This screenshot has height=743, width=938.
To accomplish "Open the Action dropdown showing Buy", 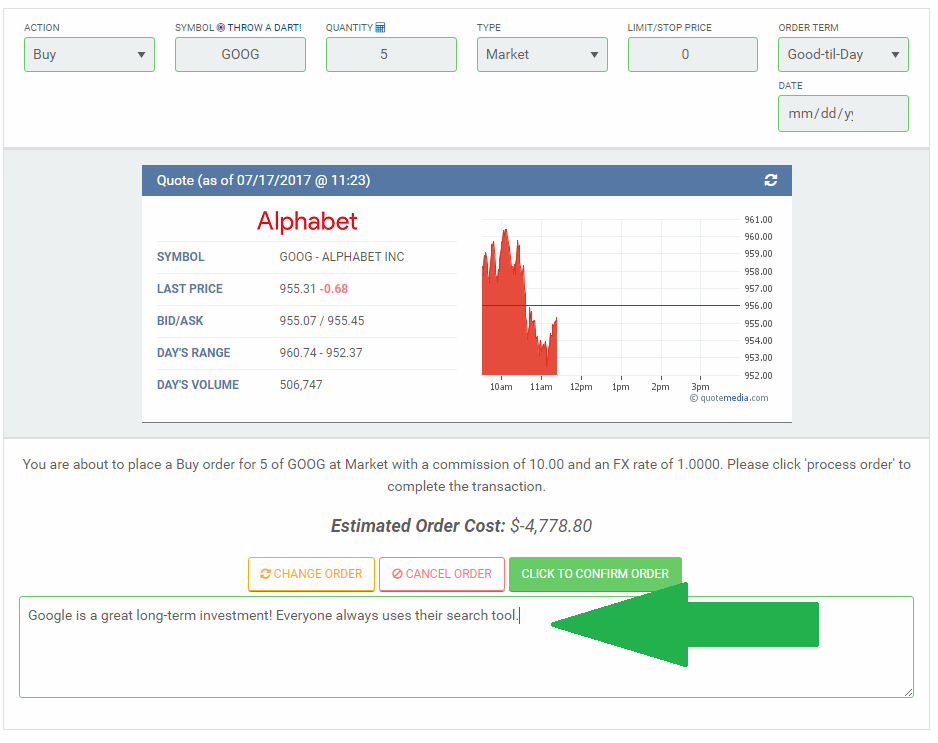I will [x=89, y=54].
